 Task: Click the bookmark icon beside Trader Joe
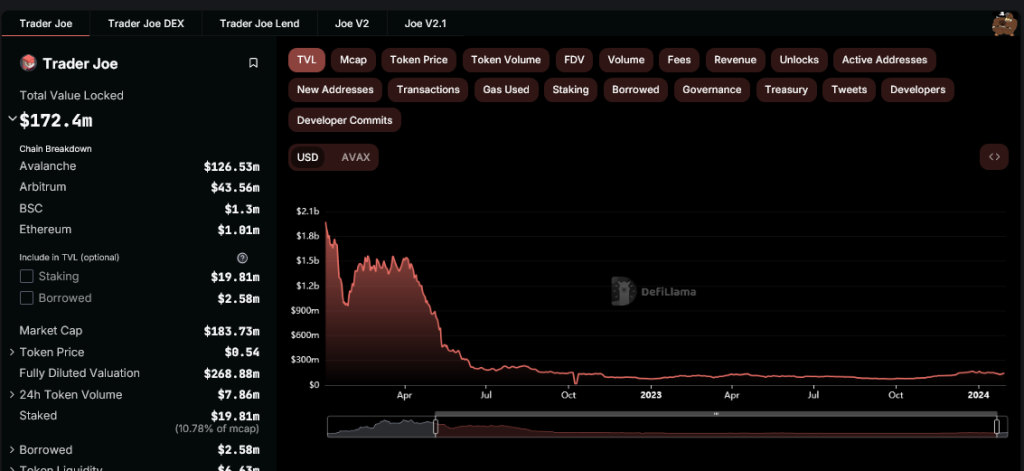pyautogui.click(x=253, y=63)
